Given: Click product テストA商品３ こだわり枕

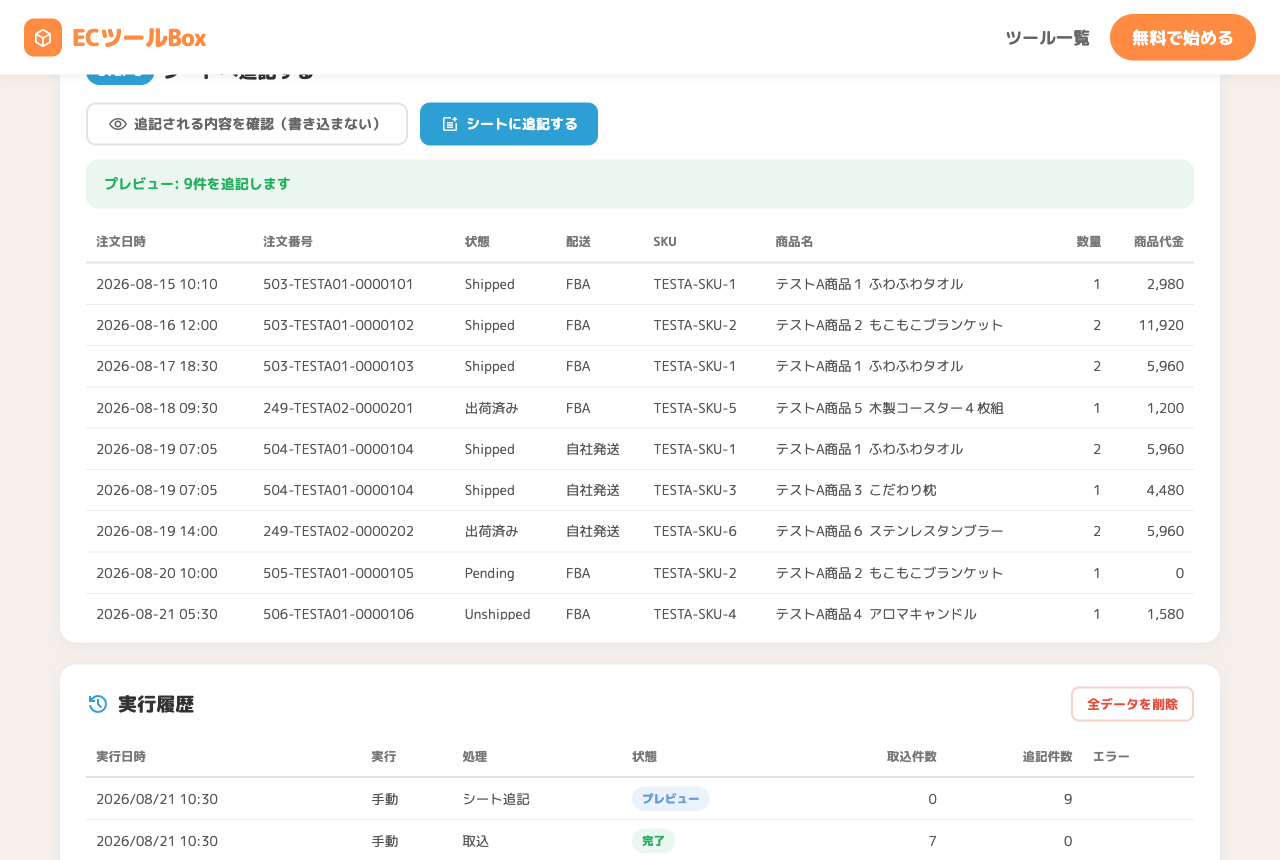Looking at the screenshot, I should (856, 490).
